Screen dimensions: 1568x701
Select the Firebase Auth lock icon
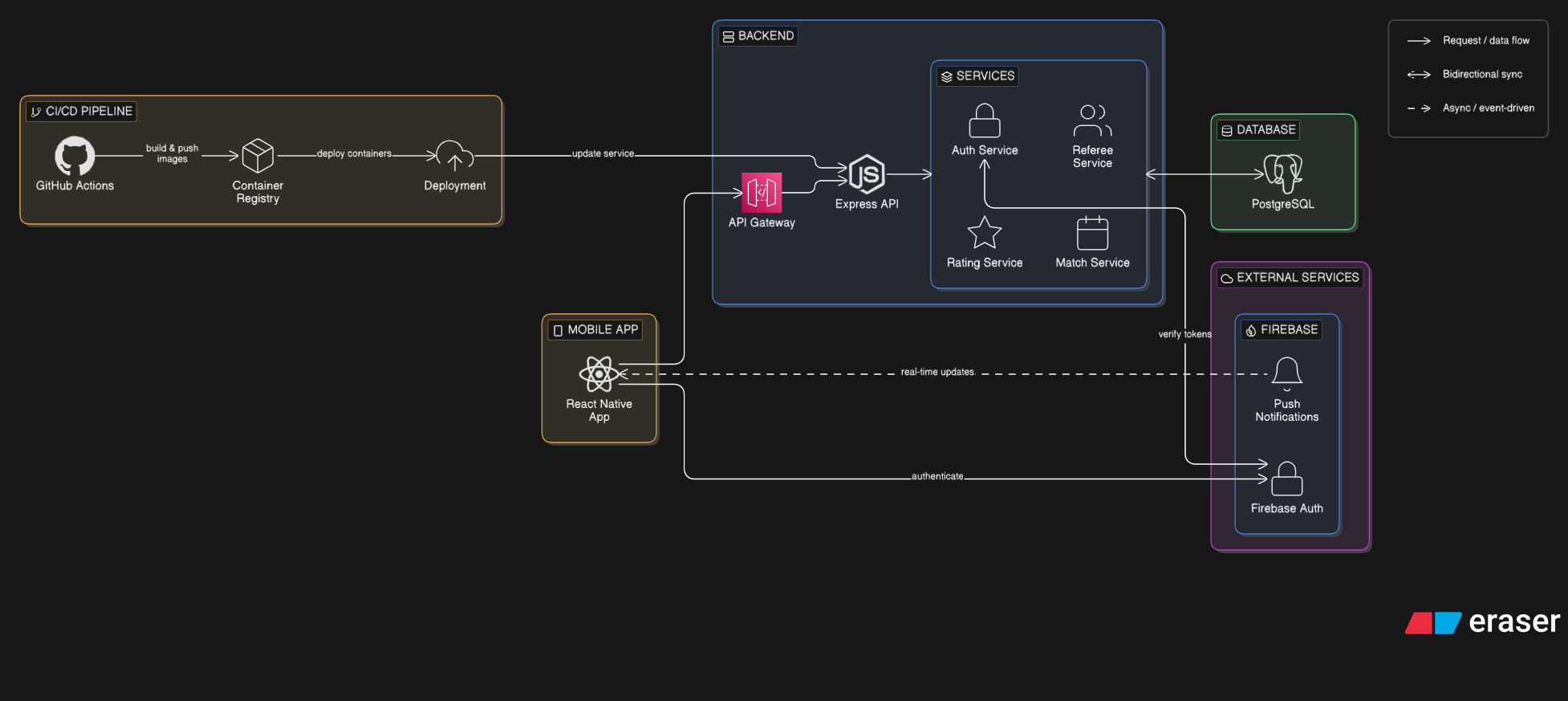click(1287, 479)
